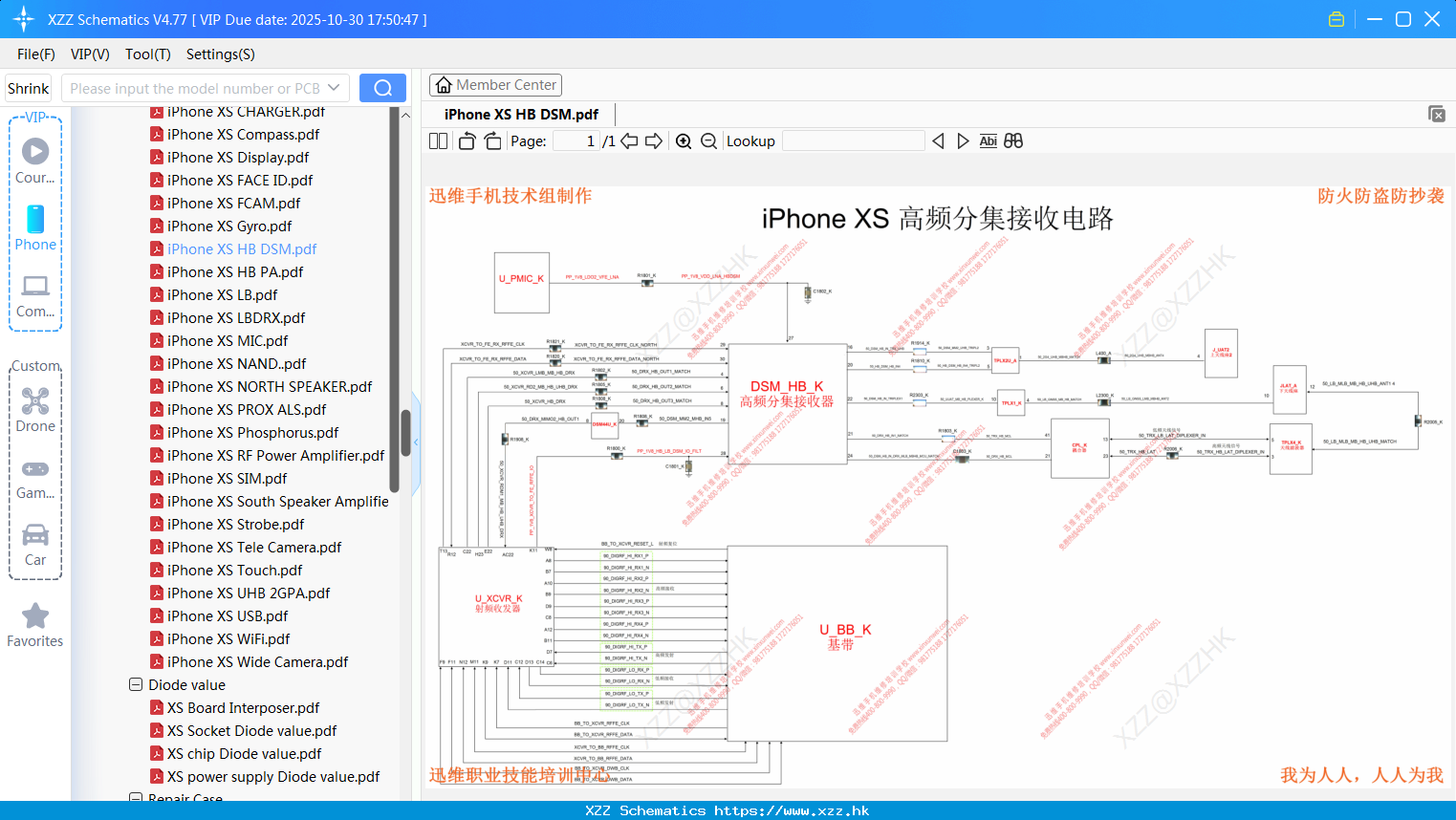Screen dimensions: 1456x820
Task: Open iPhone XS RF Power Amplifier.pdf
Action: pyautogui.click(x=275, y=456)
